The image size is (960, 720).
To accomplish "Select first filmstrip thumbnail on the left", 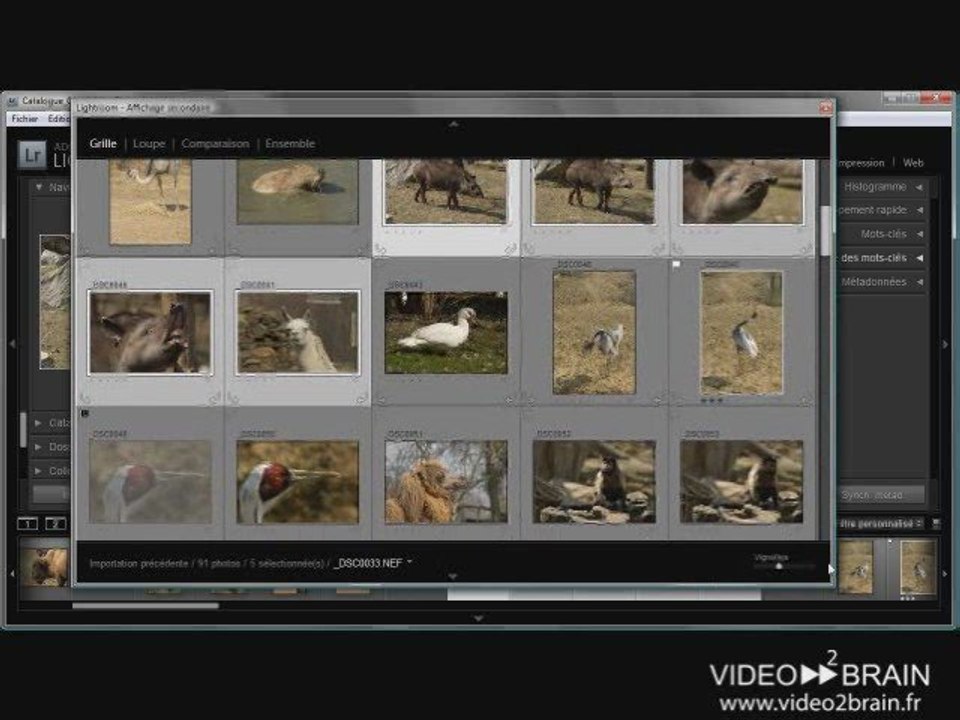I will coord(44,566).
